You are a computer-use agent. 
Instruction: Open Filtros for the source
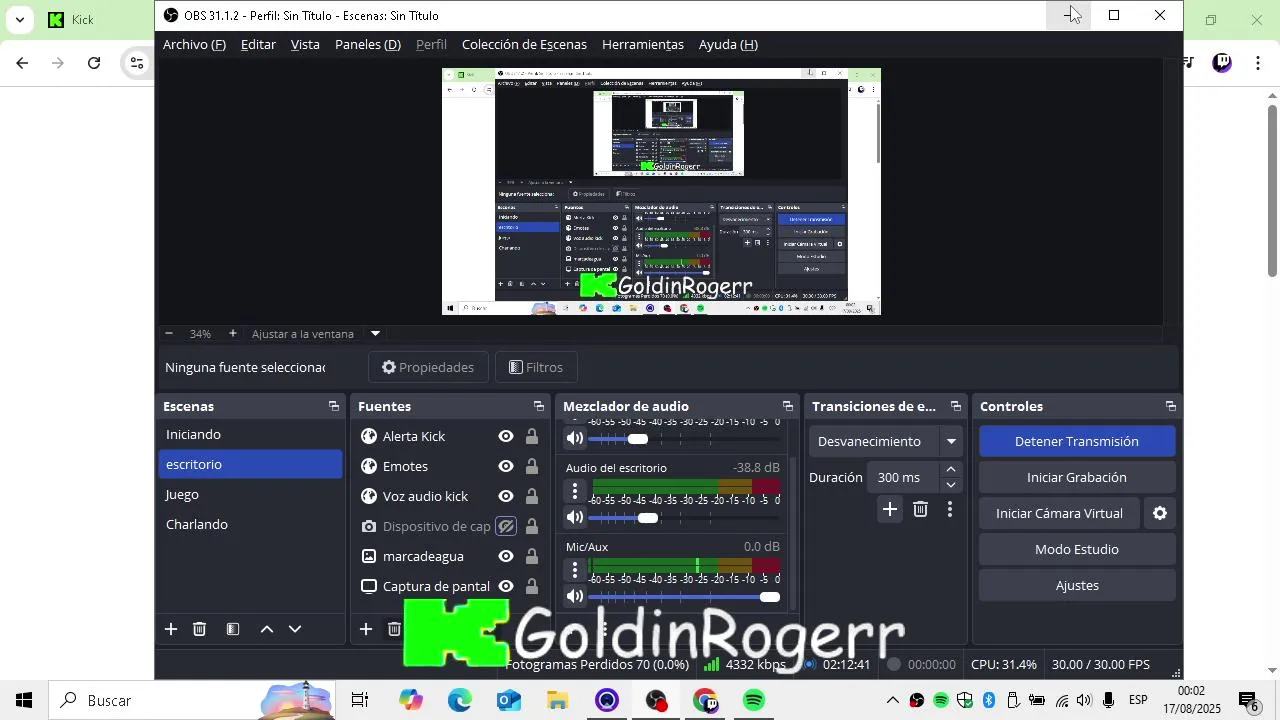pos(536,367)
